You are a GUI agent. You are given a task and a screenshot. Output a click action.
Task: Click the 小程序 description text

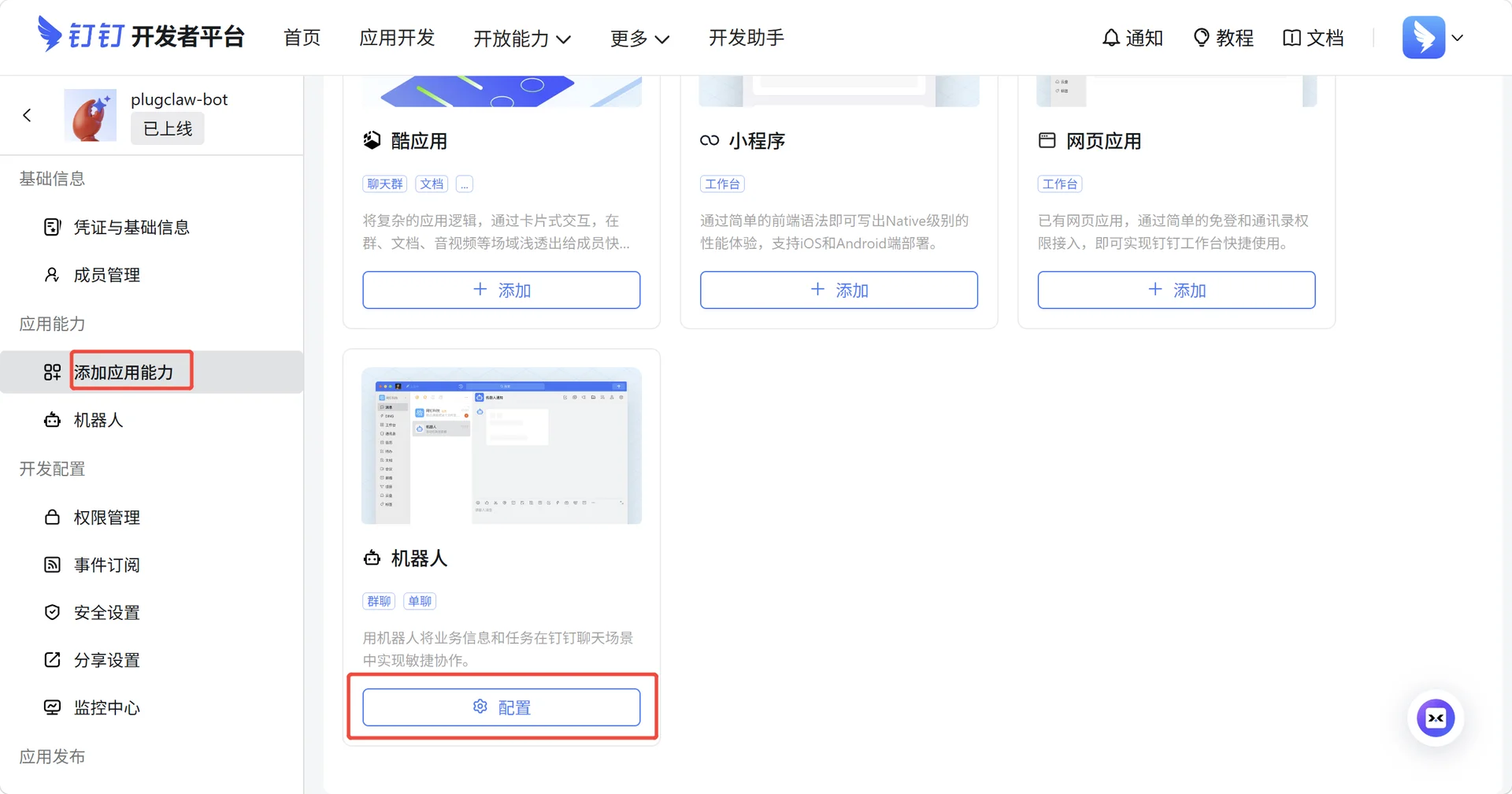(835, 232)
